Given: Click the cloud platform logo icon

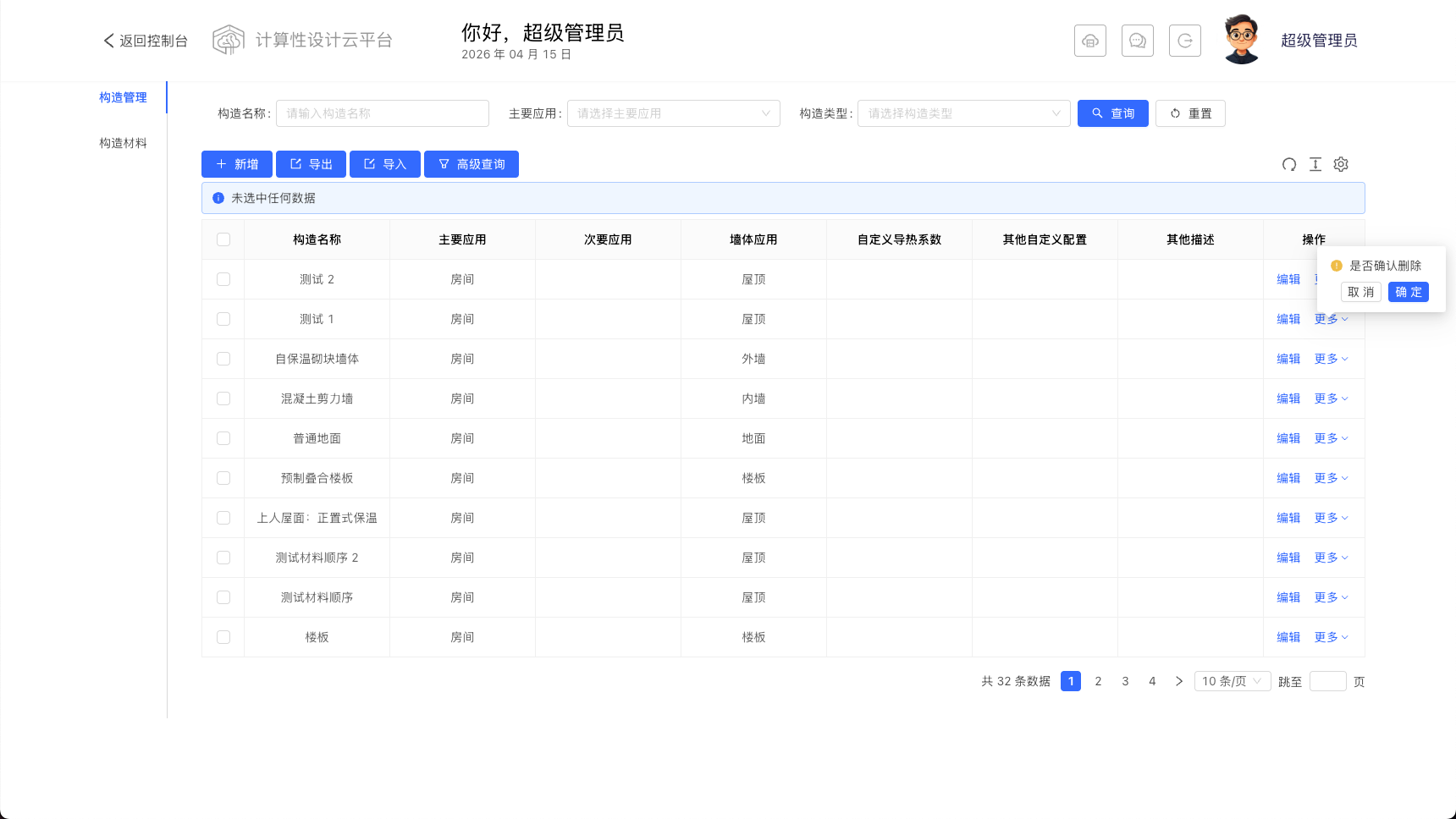Looking at the screenshot, I should click(229, 40).
